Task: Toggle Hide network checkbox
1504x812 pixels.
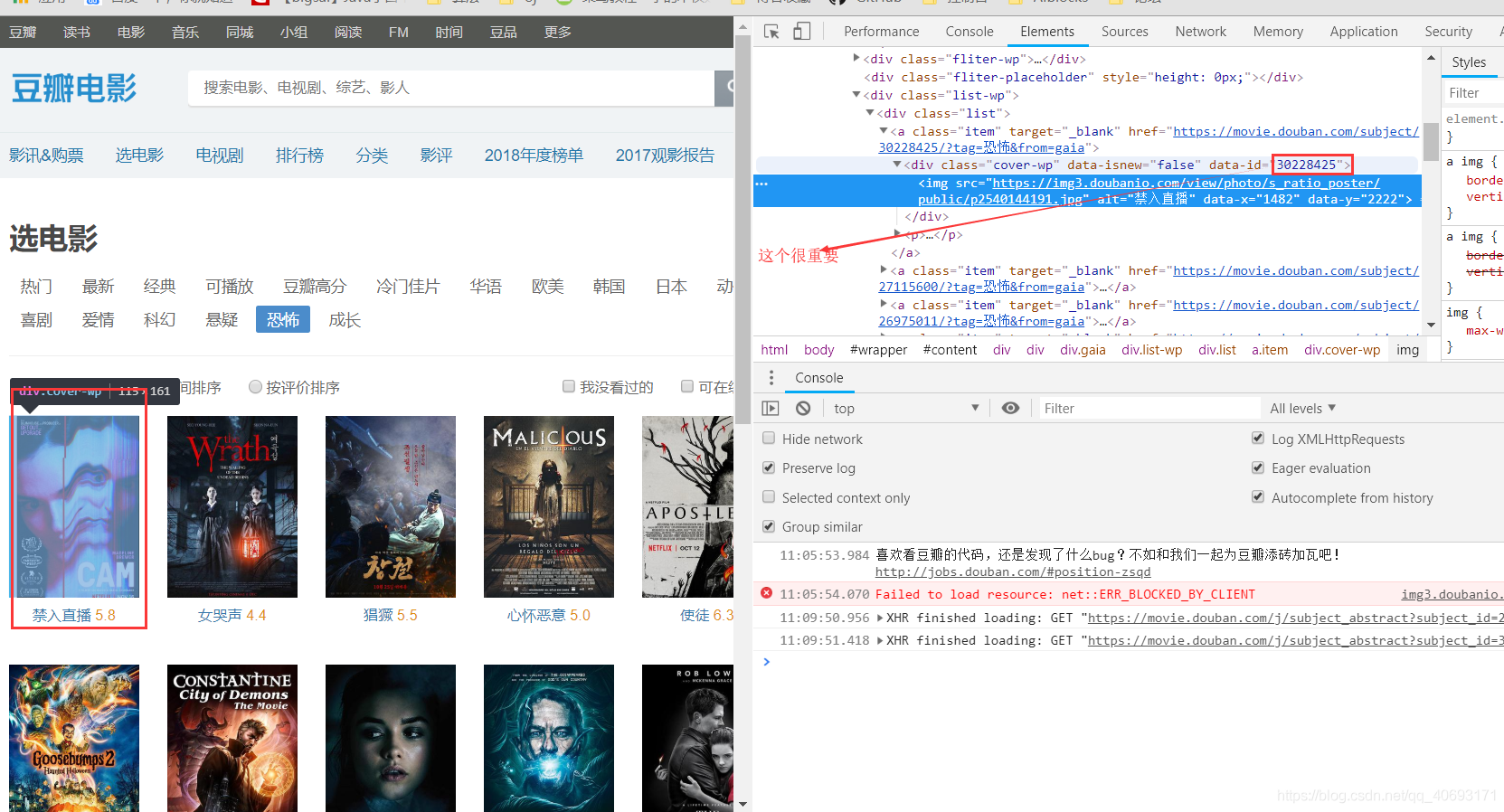Action: tap(769, 439)
